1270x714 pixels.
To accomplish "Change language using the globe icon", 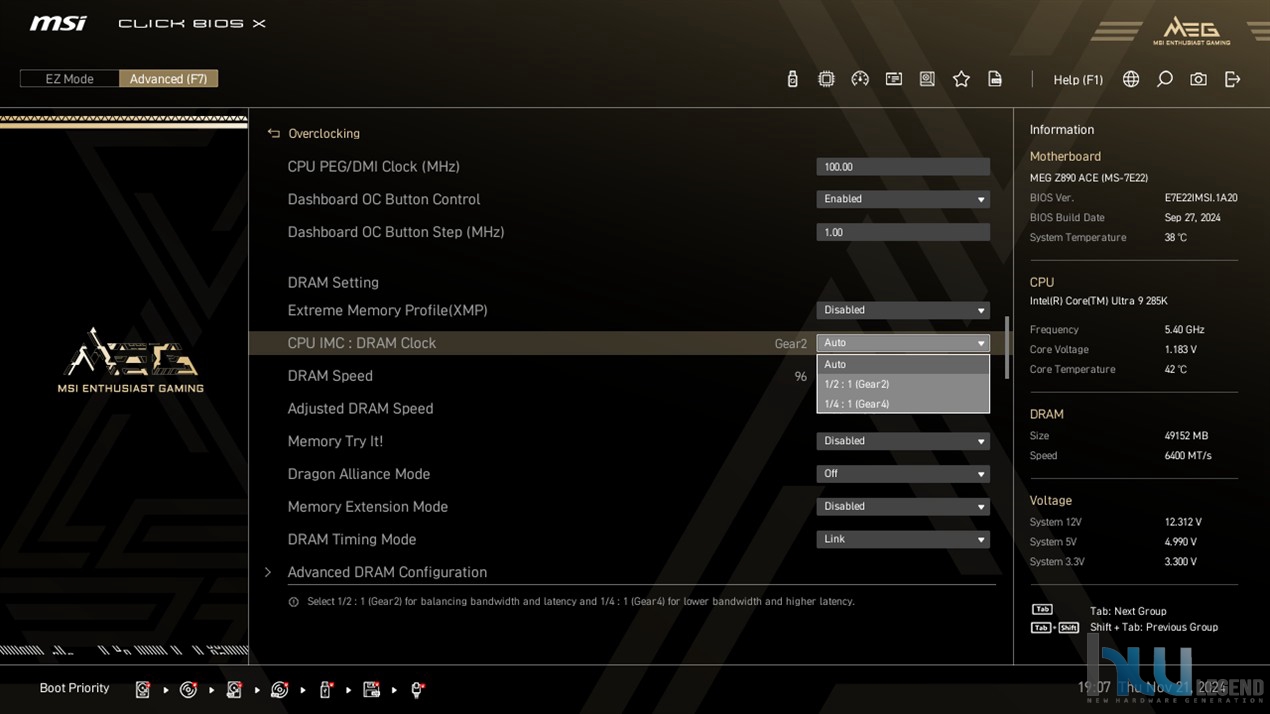I will coord(1131,79).
